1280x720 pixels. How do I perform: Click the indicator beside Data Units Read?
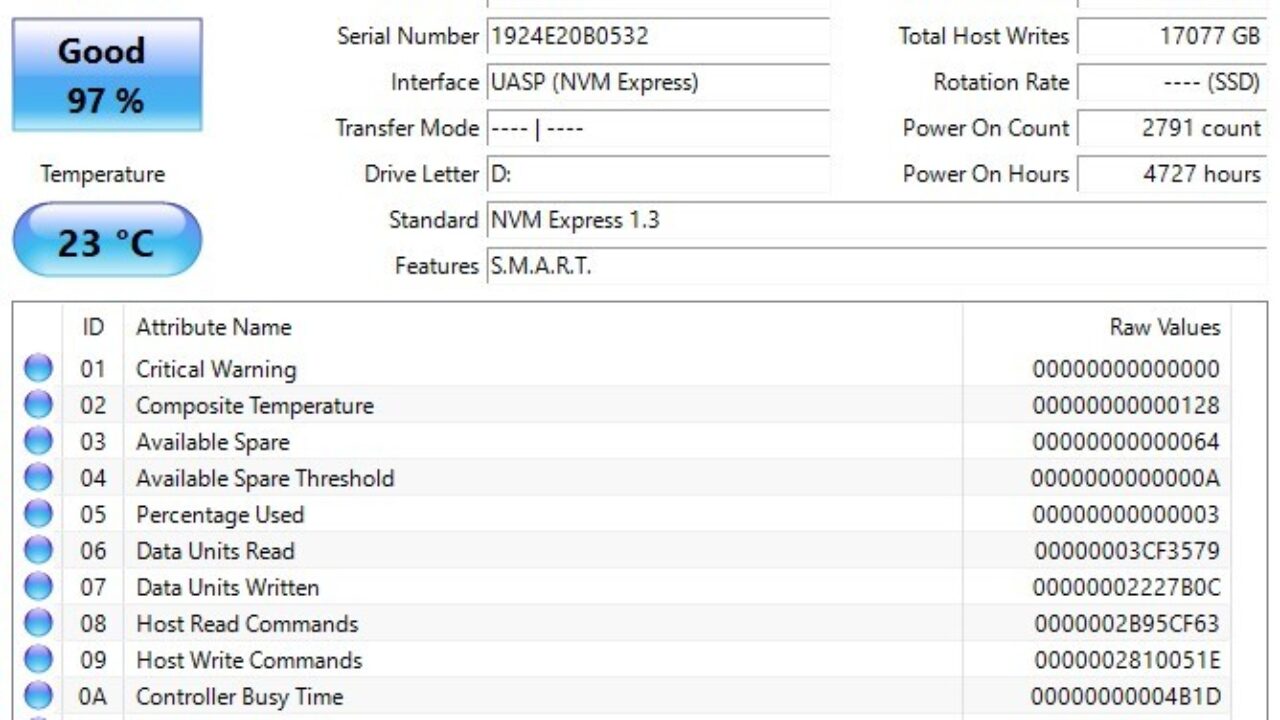38,551
